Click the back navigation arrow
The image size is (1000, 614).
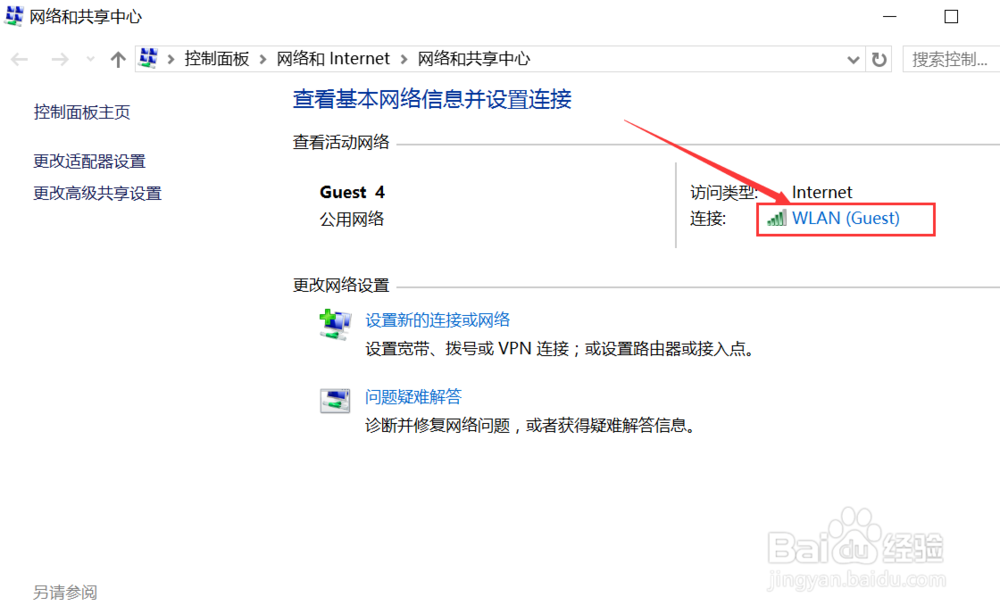point(19,59)
